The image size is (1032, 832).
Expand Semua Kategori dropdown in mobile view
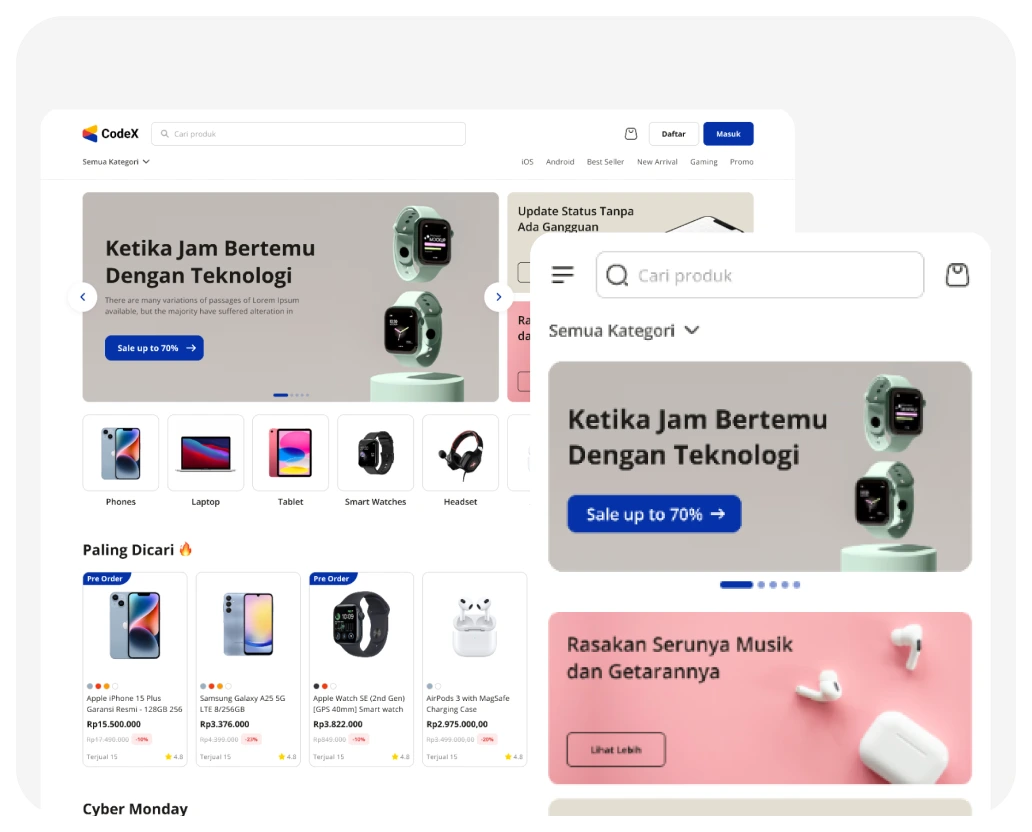pos(624,330)
